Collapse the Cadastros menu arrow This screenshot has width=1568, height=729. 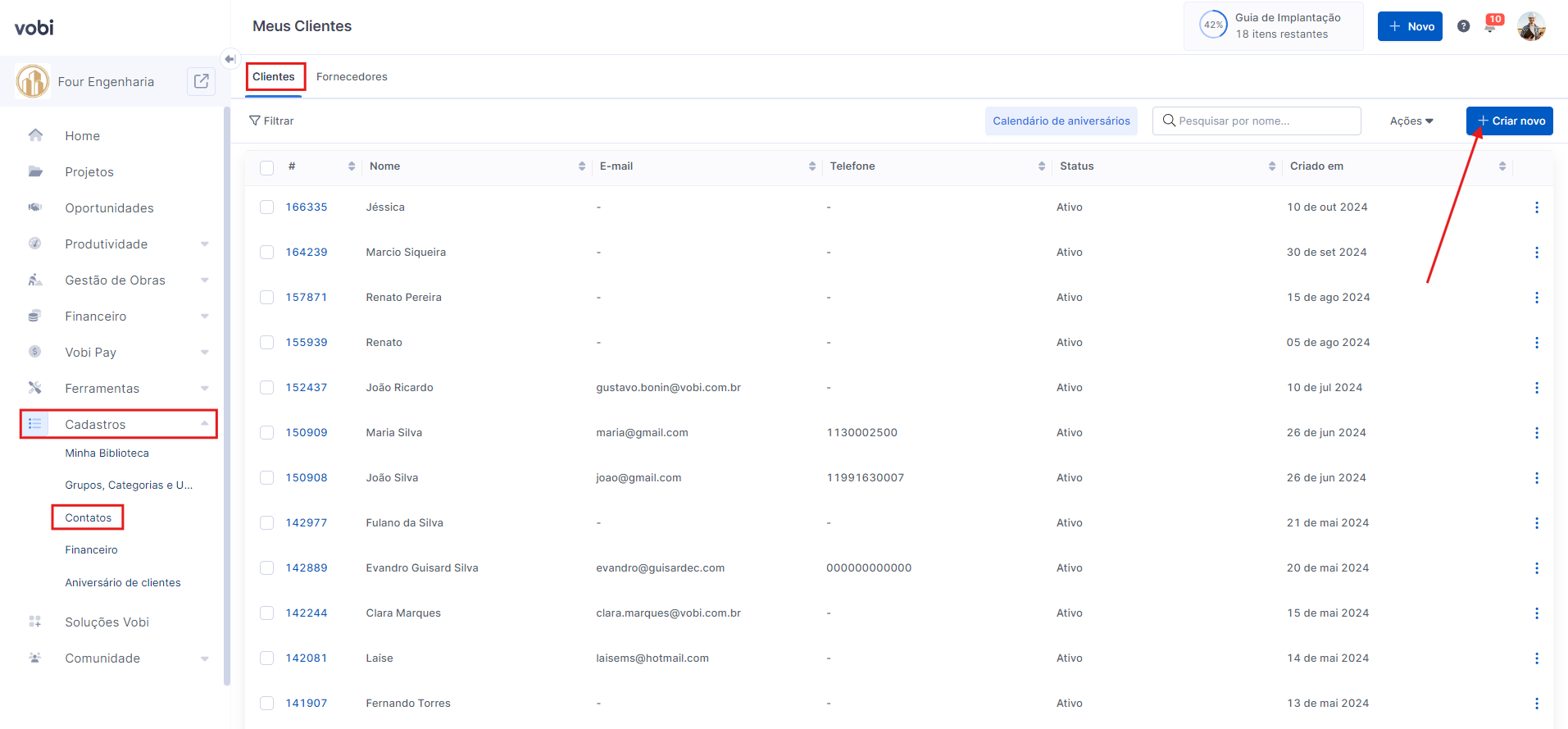click(x=204, y=423)
